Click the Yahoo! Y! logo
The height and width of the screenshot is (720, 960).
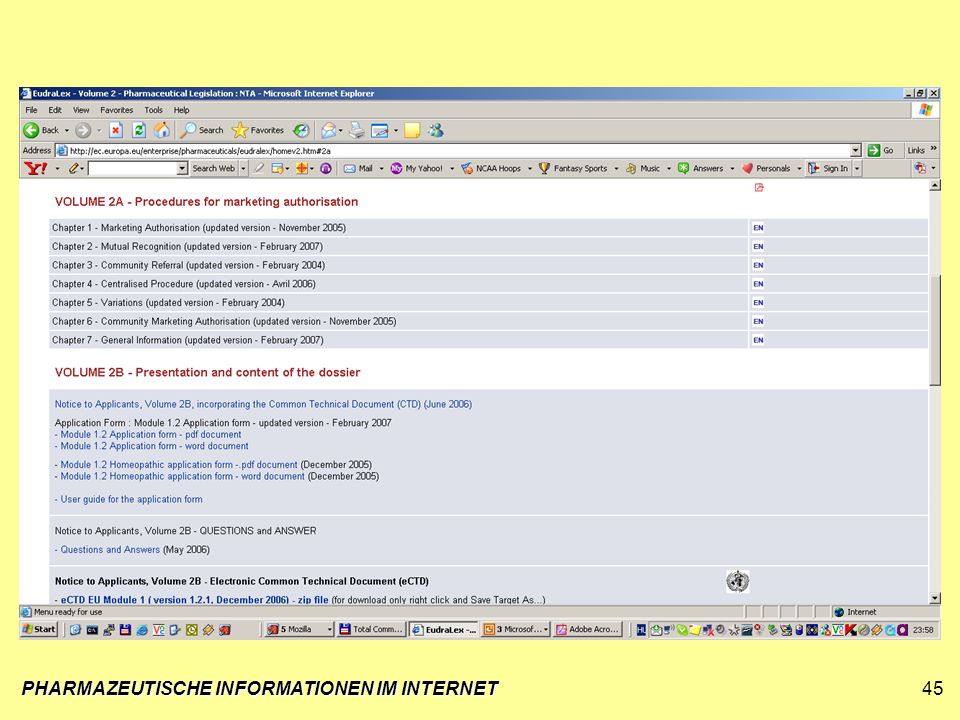point(36,168)
